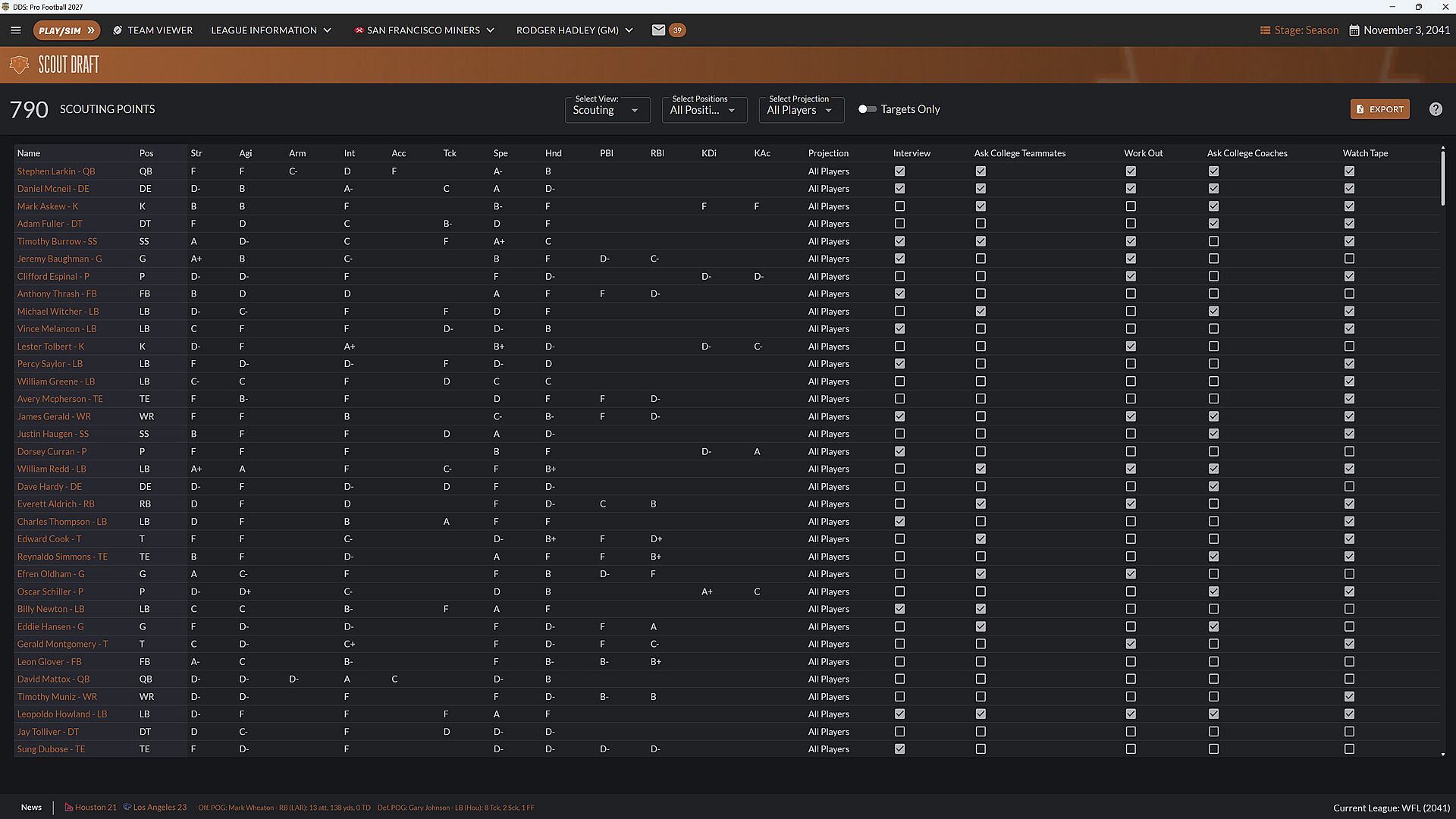Open the hamburger main menu
The width and height of the screenshot is (1456, 819).
point(15,30)
